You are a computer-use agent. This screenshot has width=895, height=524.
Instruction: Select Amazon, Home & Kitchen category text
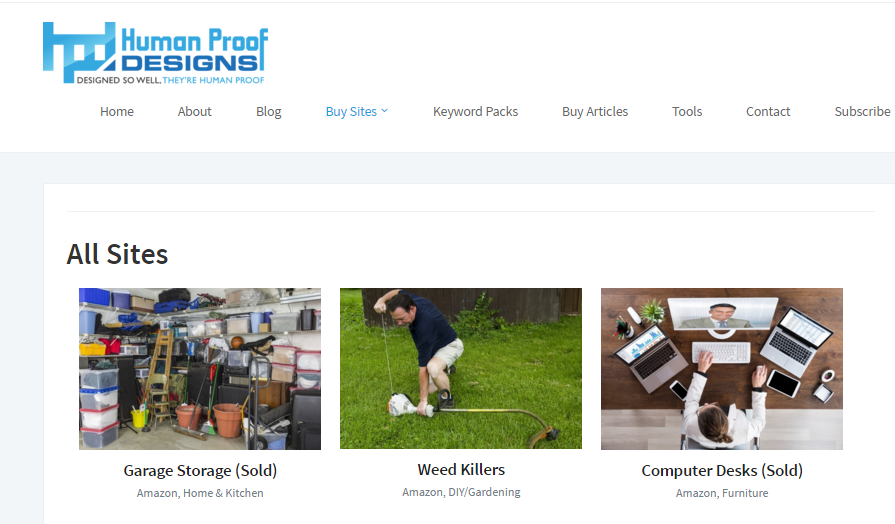point(200,493)
